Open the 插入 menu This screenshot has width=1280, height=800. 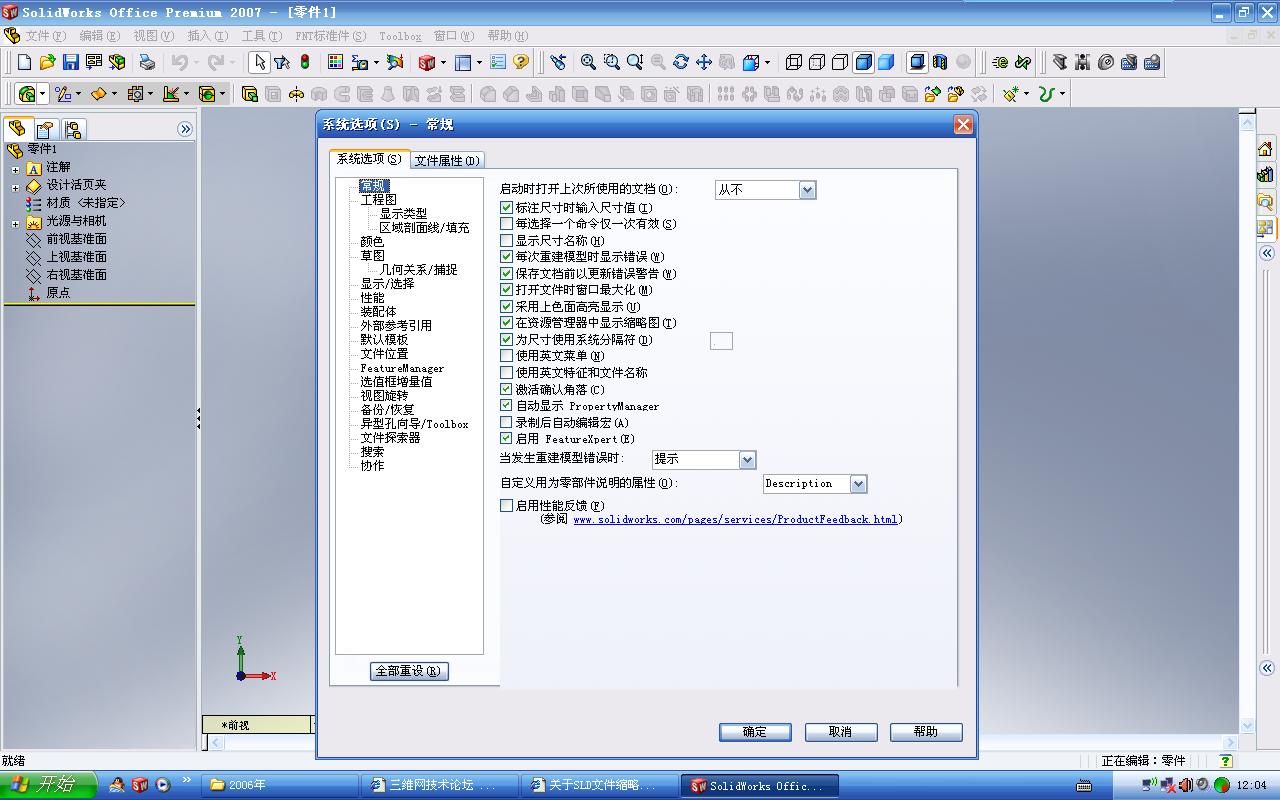208,36
